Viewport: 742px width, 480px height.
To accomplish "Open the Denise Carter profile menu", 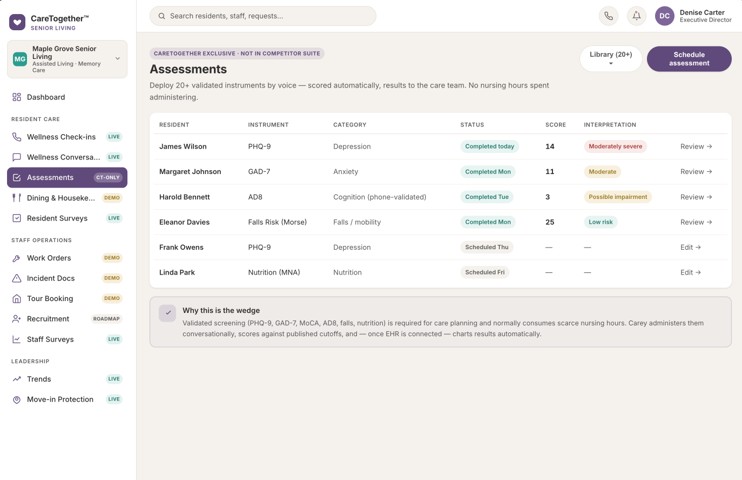I will 693,16.
